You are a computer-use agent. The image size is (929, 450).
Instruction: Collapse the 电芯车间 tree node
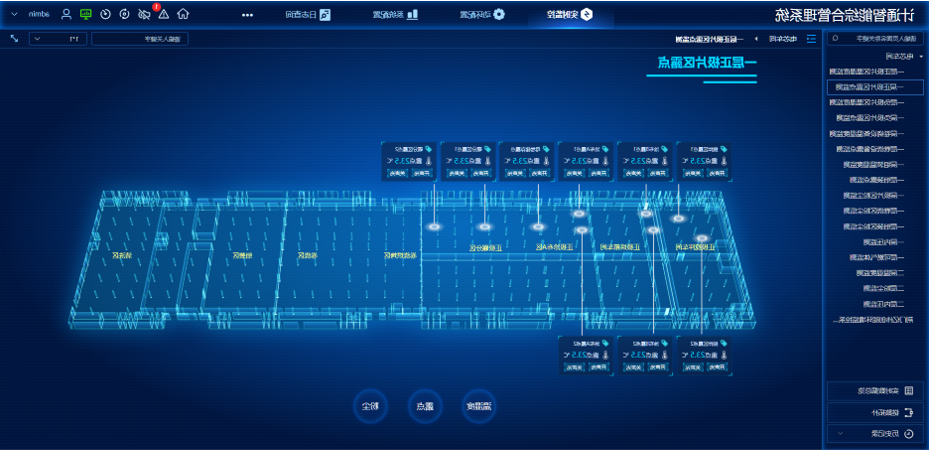921,57
